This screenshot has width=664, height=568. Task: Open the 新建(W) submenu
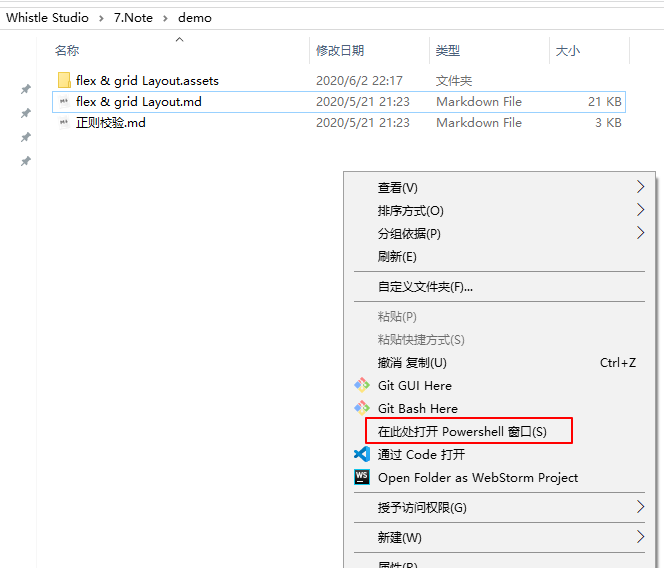pos(500,537)
